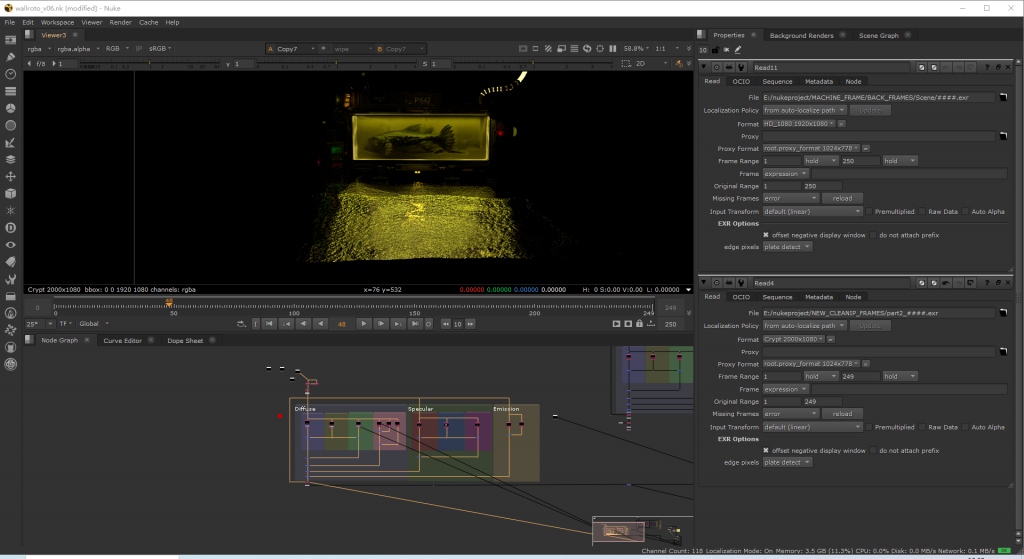The height and width of the screenshot is (559, 1024).
Task: Play the timeline forward
Action: point(364,324)
